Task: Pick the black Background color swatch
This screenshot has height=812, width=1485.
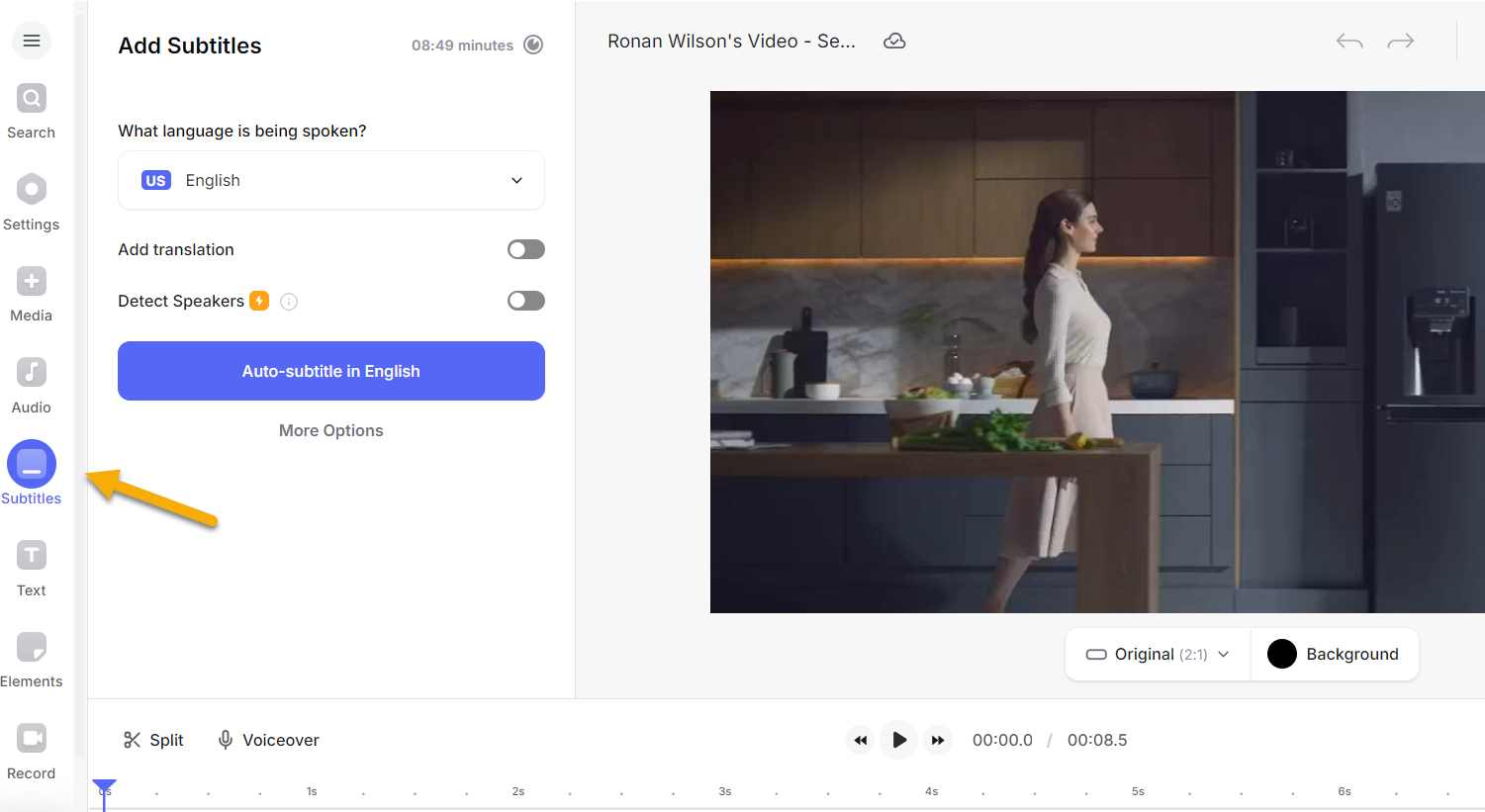Action: click(x=1282, y=655)
